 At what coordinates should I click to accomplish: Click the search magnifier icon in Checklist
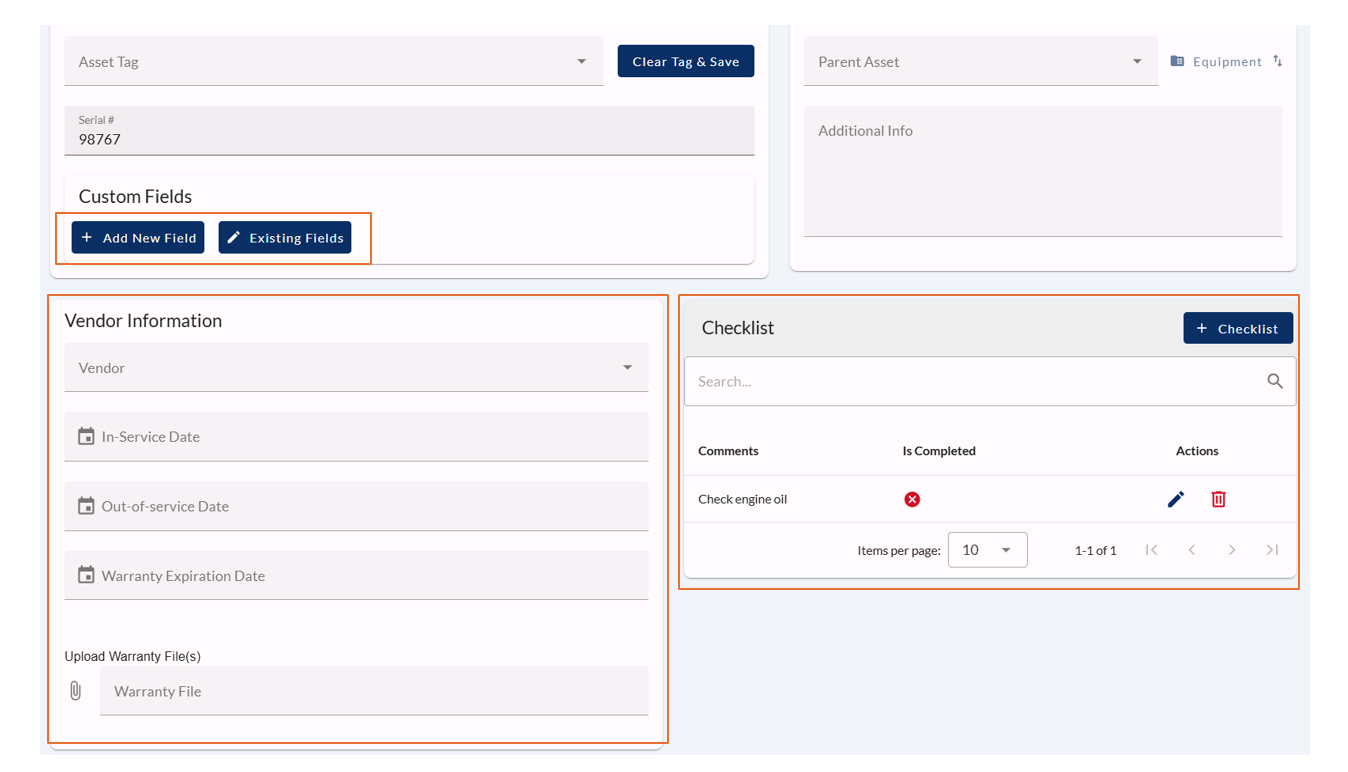pos(1275,381)
